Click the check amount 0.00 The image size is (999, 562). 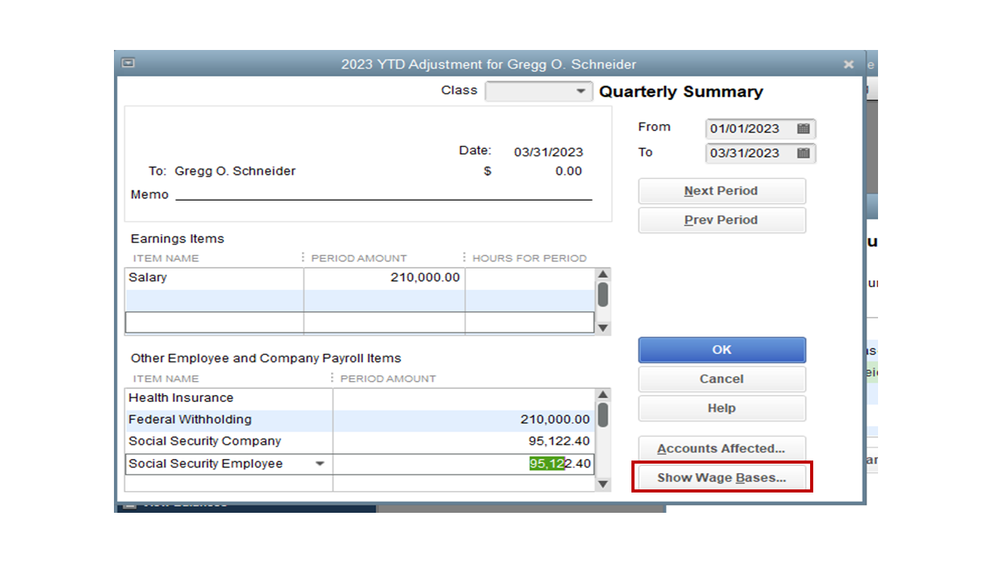click(568, 171)
